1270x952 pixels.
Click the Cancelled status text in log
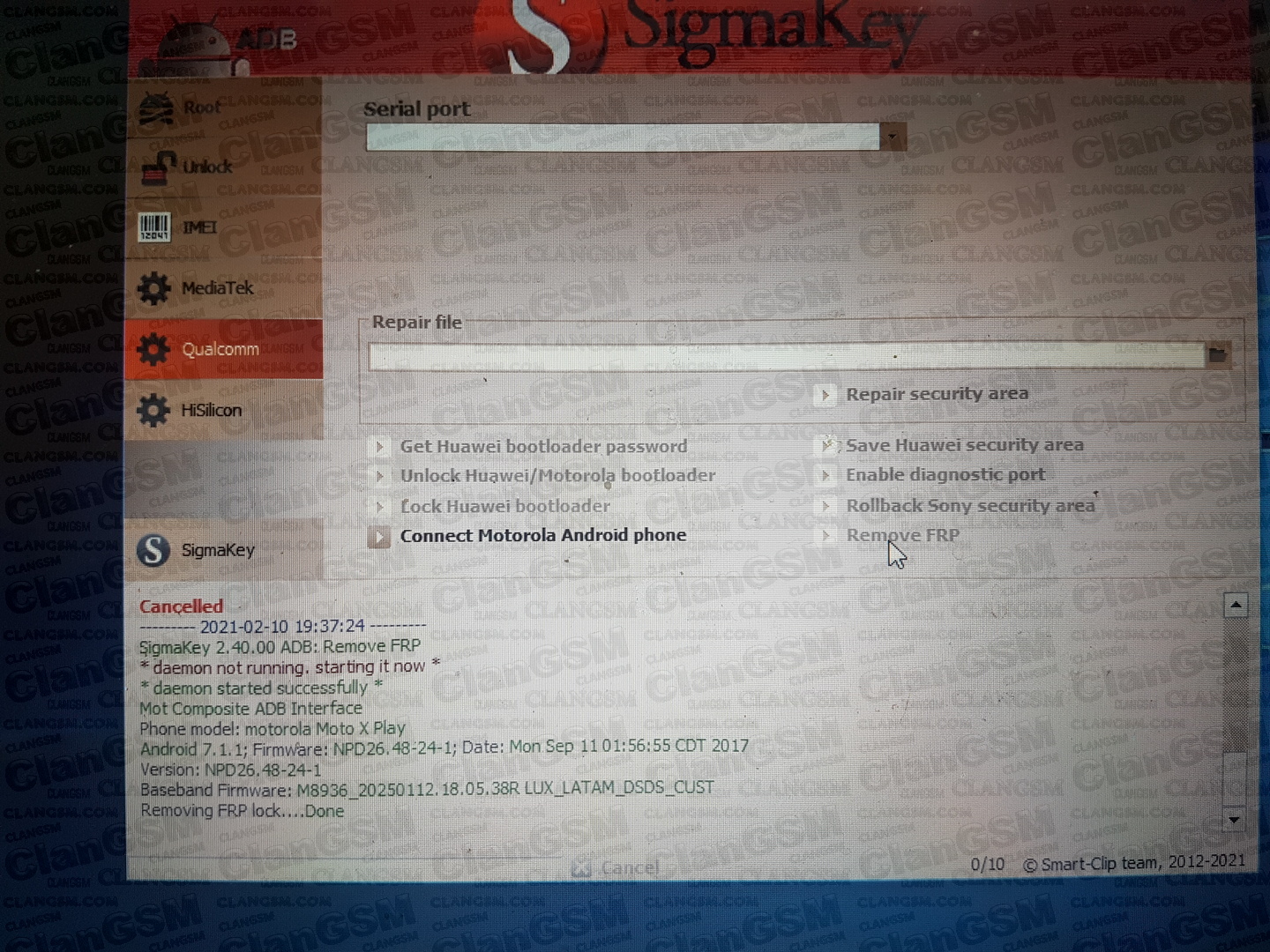[181, 606]
